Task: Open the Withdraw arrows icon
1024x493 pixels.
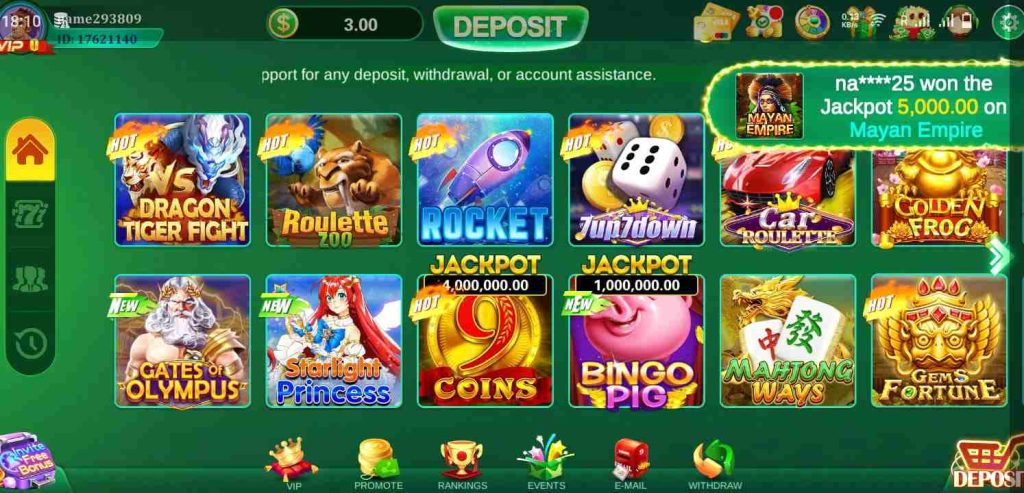Action: [714, 460]
